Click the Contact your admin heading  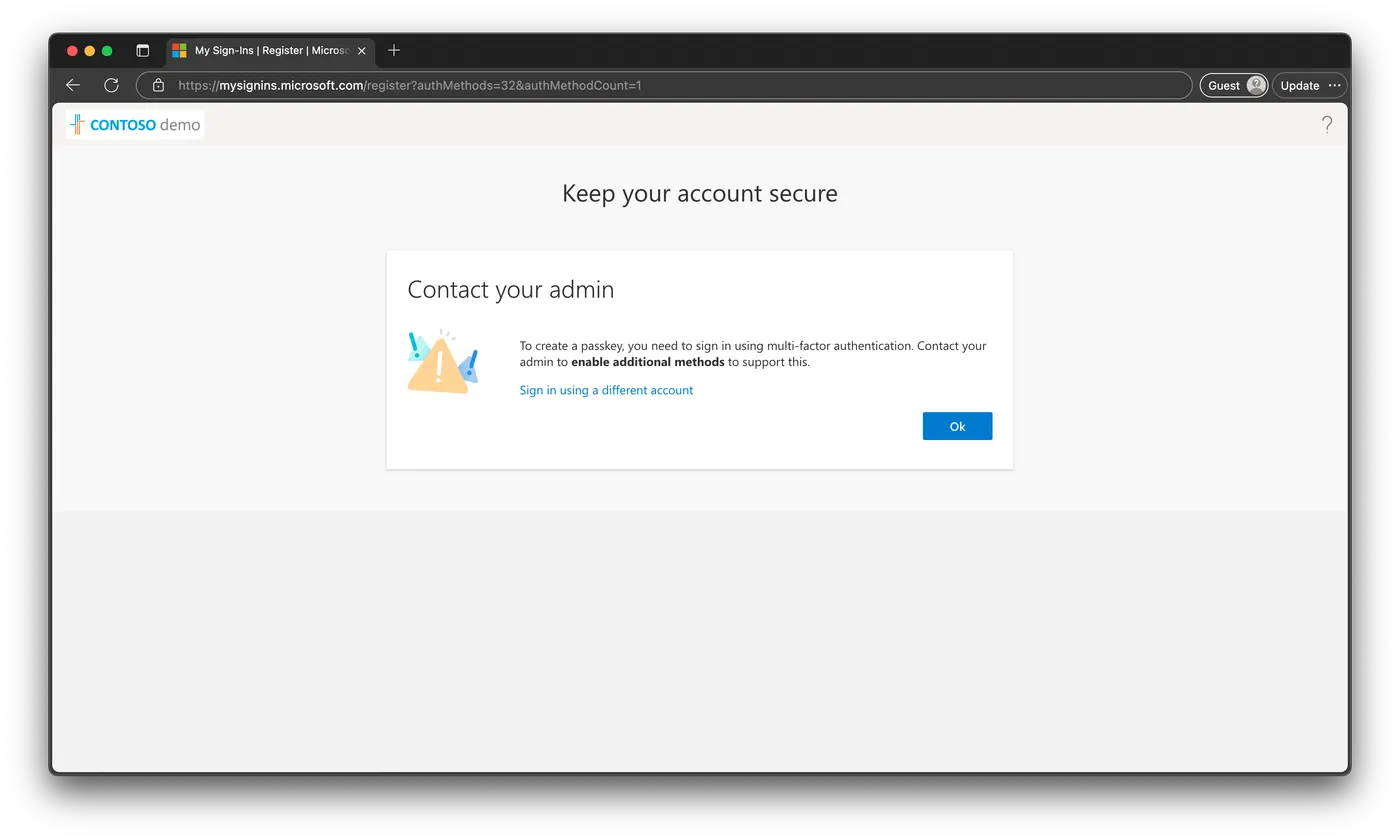pyautogui.click(x=511, y=290)
